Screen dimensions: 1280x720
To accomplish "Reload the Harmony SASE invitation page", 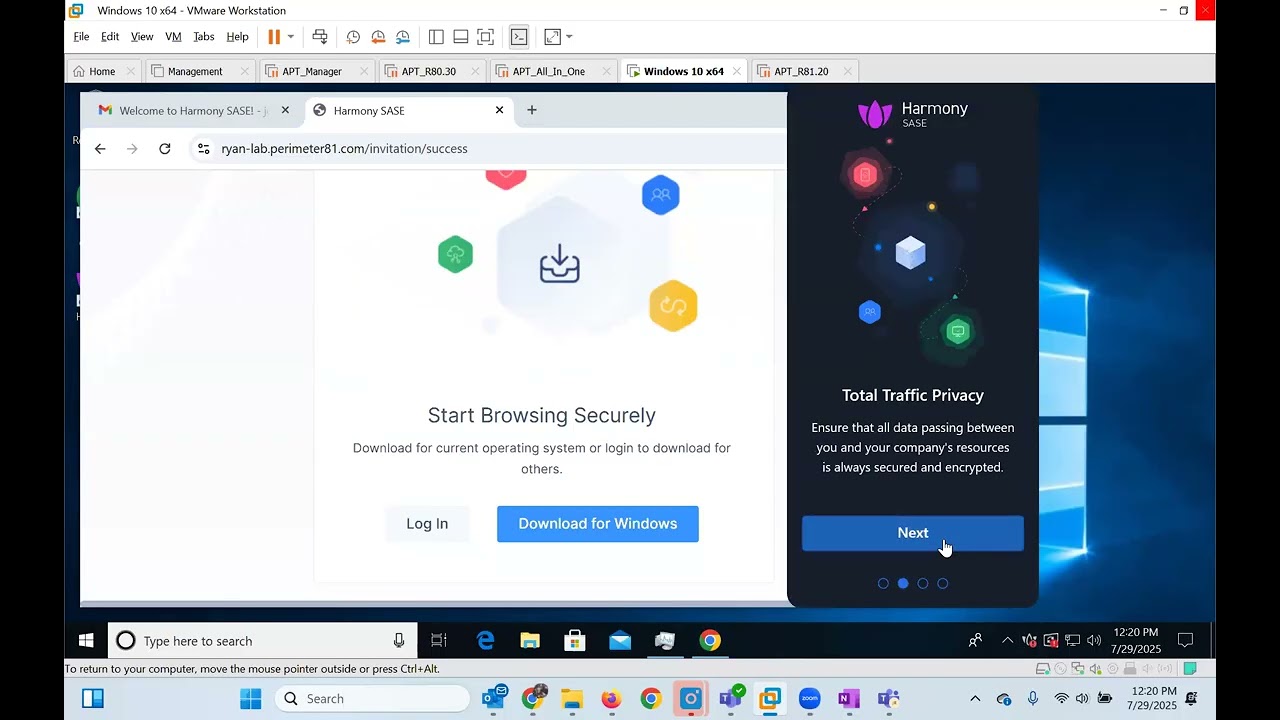I will click(x=165, y=149).
